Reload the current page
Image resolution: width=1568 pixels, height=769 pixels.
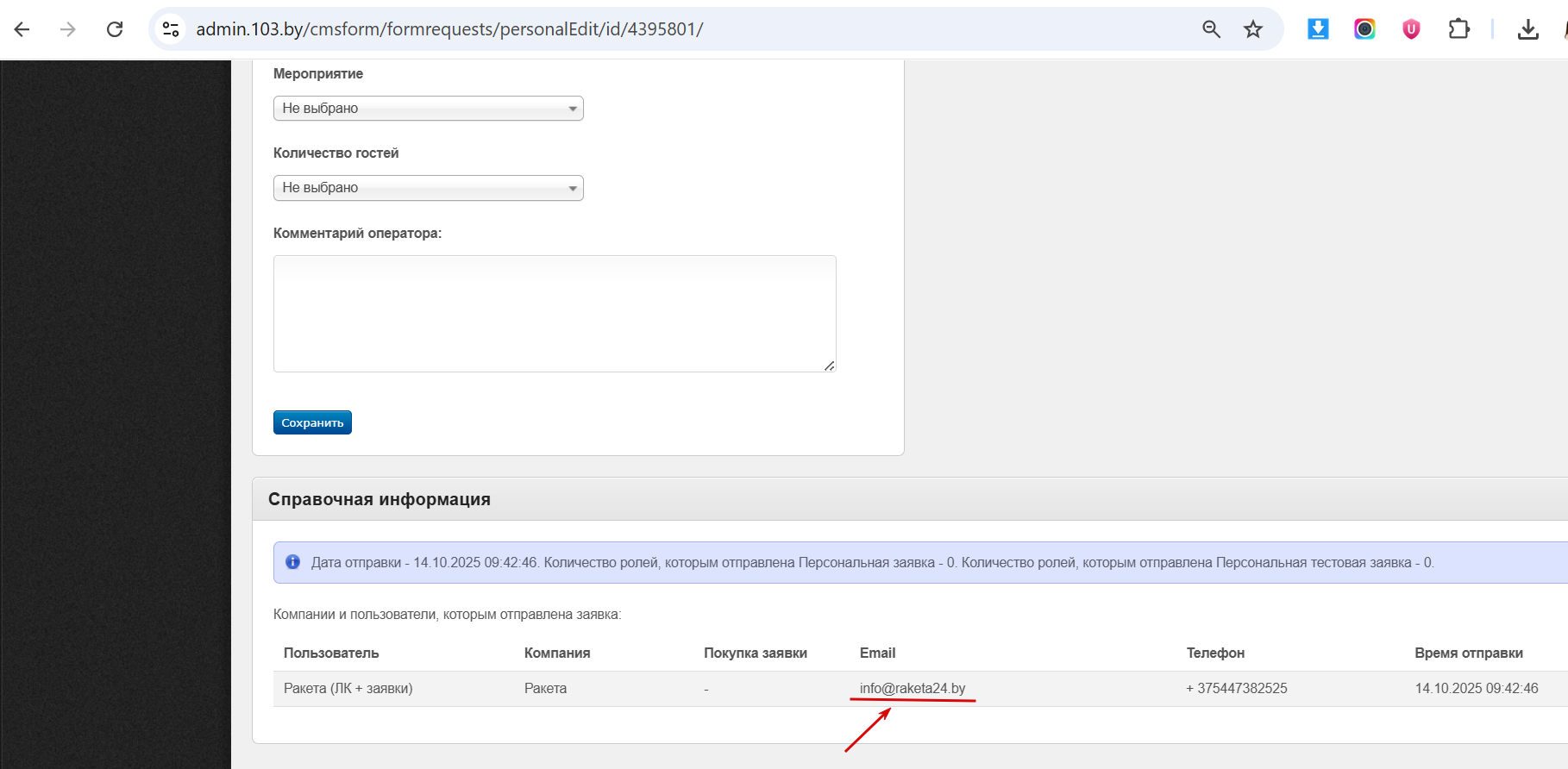tap(115, 29)
